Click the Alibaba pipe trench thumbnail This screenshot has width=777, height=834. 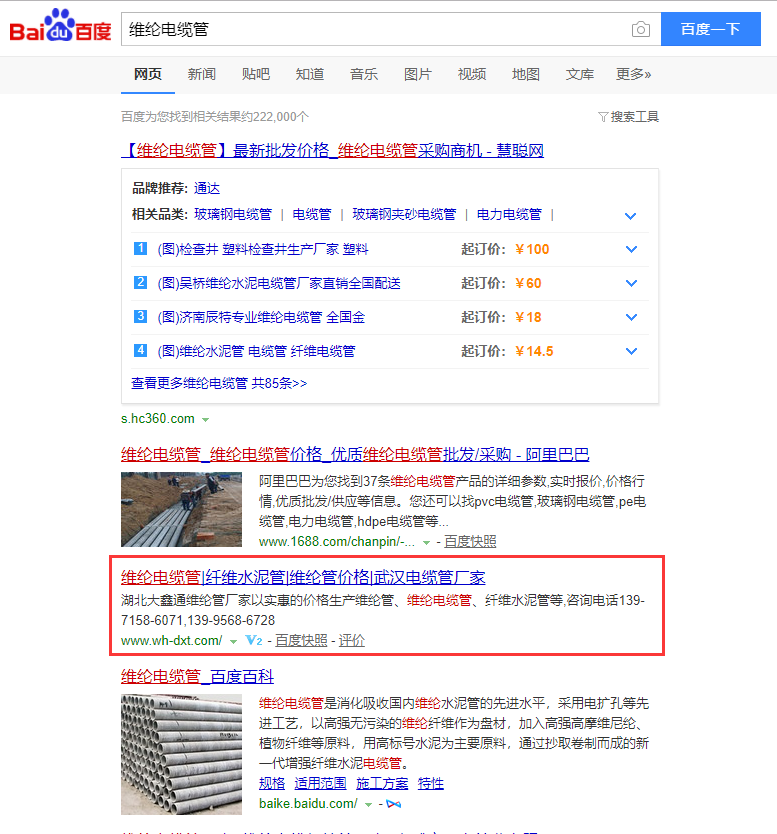[181, 510]
